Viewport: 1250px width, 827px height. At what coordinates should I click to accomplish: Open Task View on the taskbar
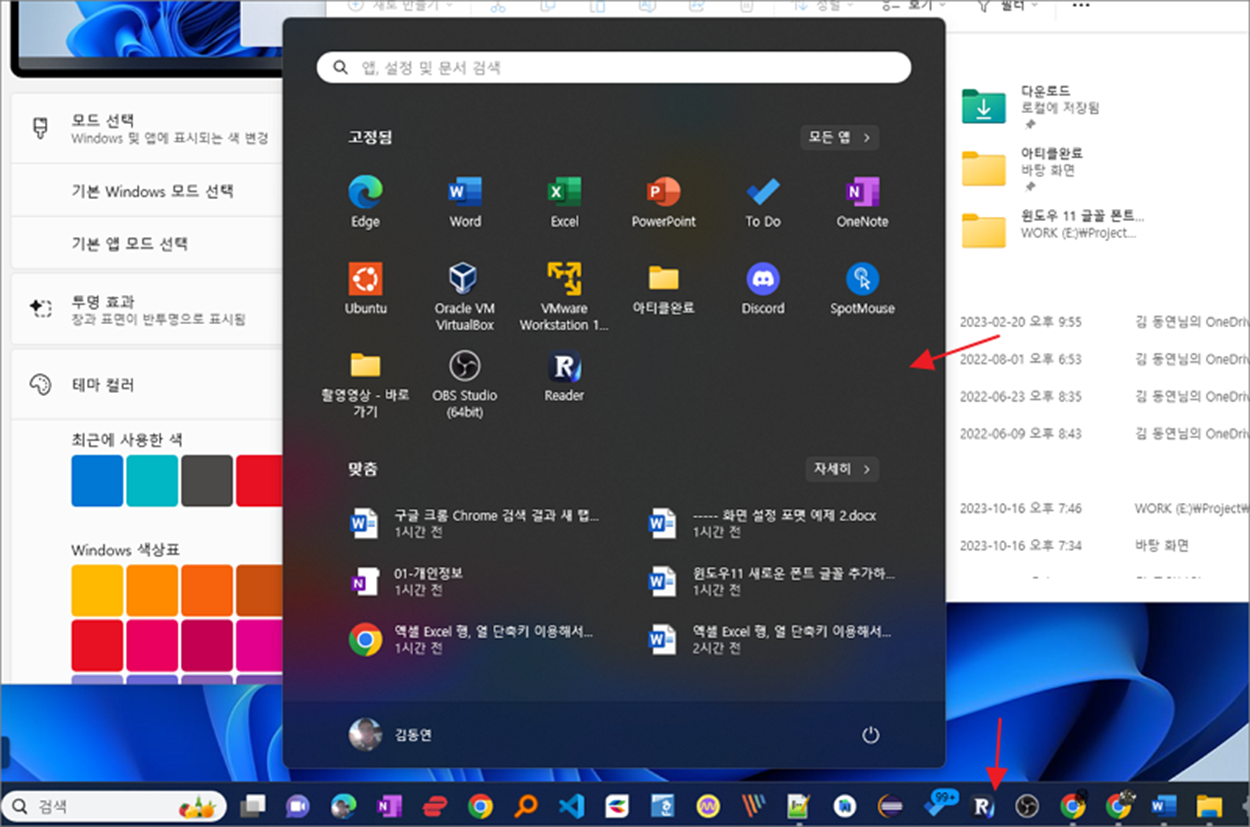(254, 806)
